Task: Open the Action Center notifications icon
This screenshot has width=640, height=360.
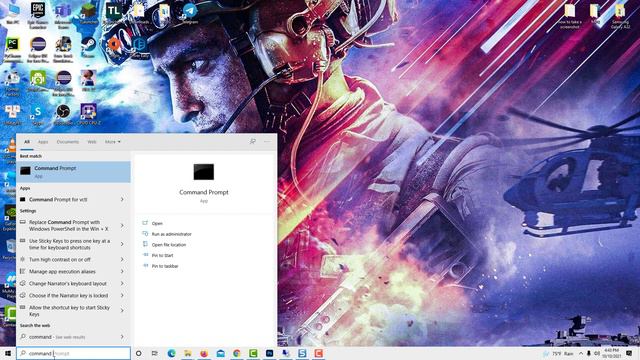Action: (x=629, y=353)
